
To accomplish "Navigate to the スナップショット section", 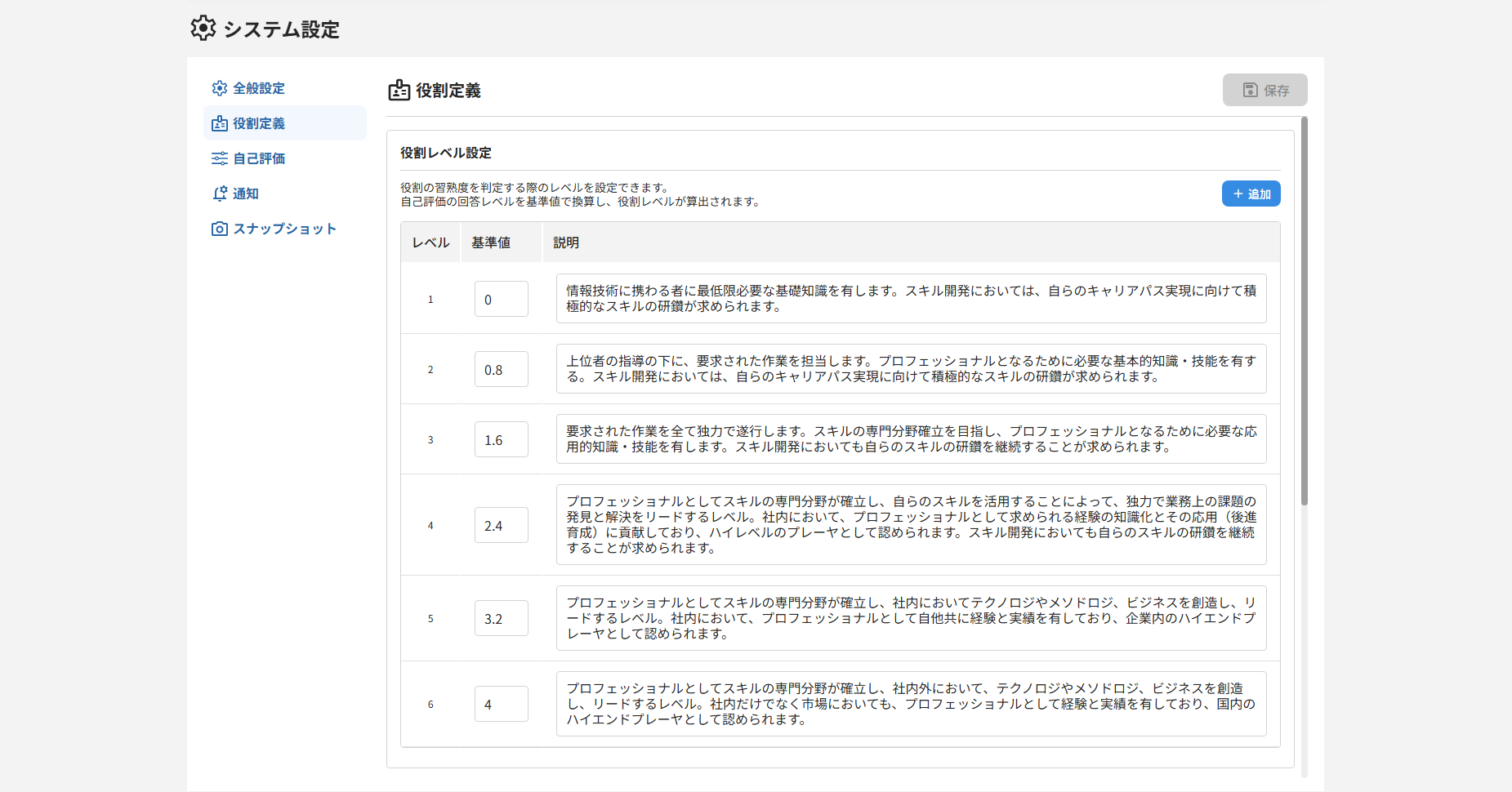I will 283,229.
